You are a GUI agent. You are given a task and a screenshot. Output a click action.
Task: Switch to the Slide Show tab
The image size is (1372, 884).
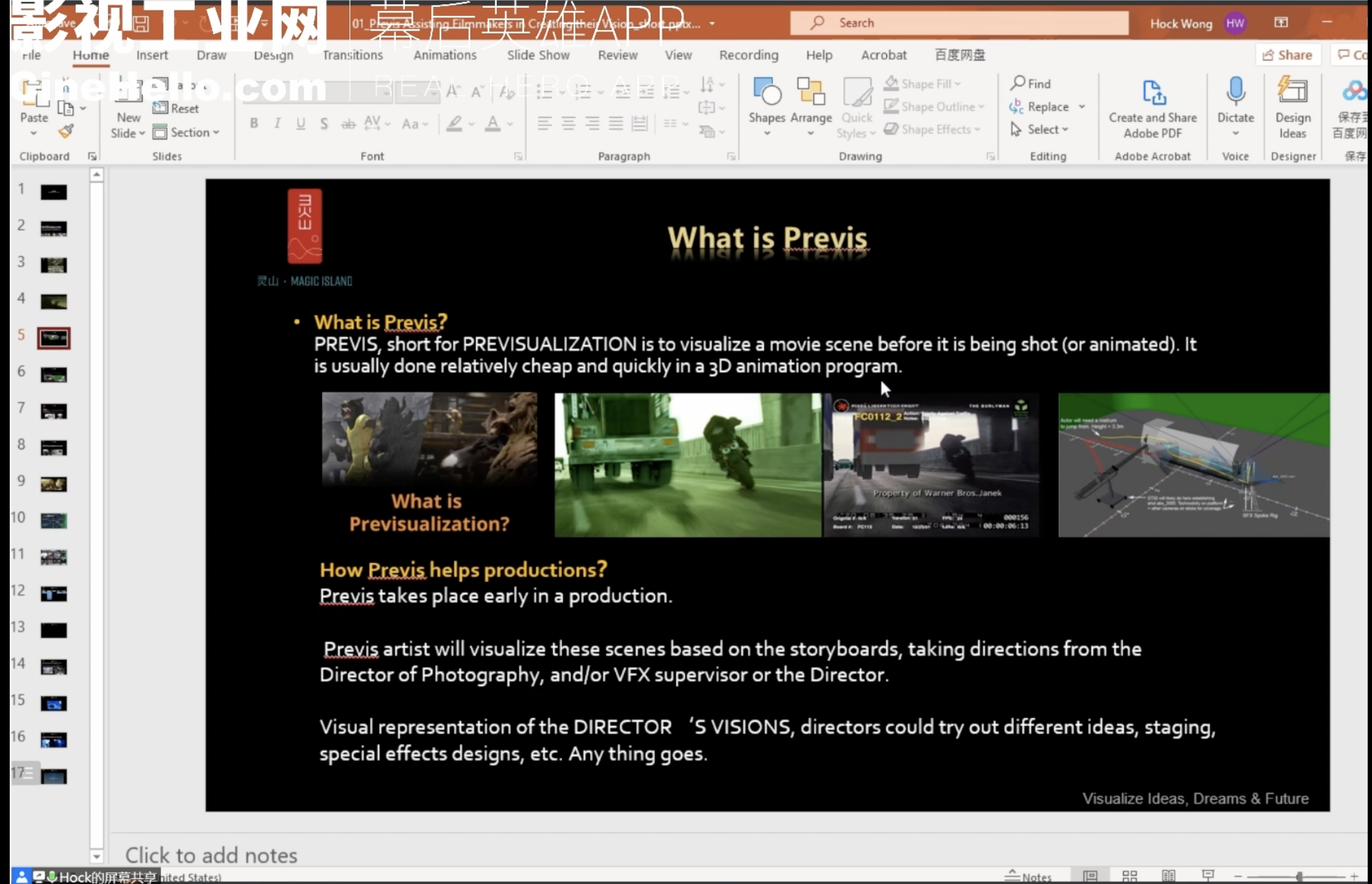coord(538,55)
